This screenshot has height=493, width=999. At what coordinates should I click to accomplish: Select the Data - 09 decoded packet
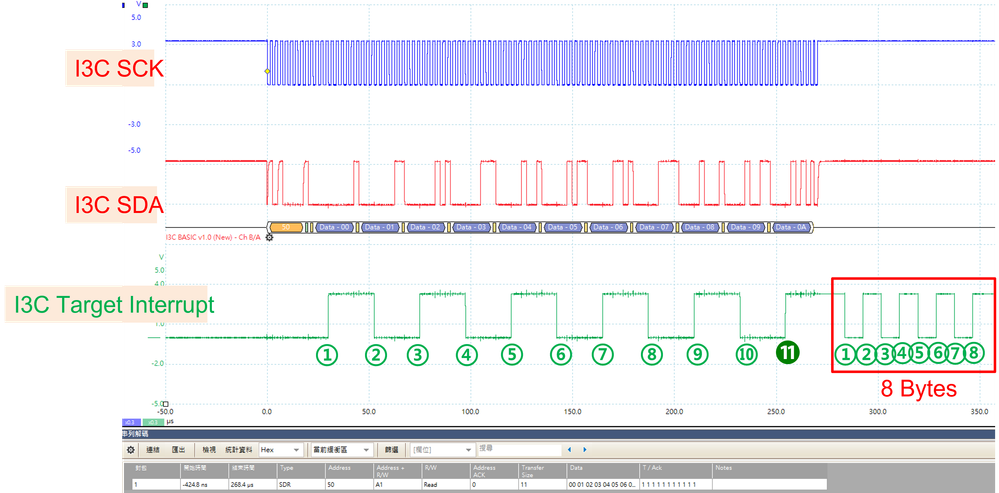pyautogui.click(x=746, y=227)
